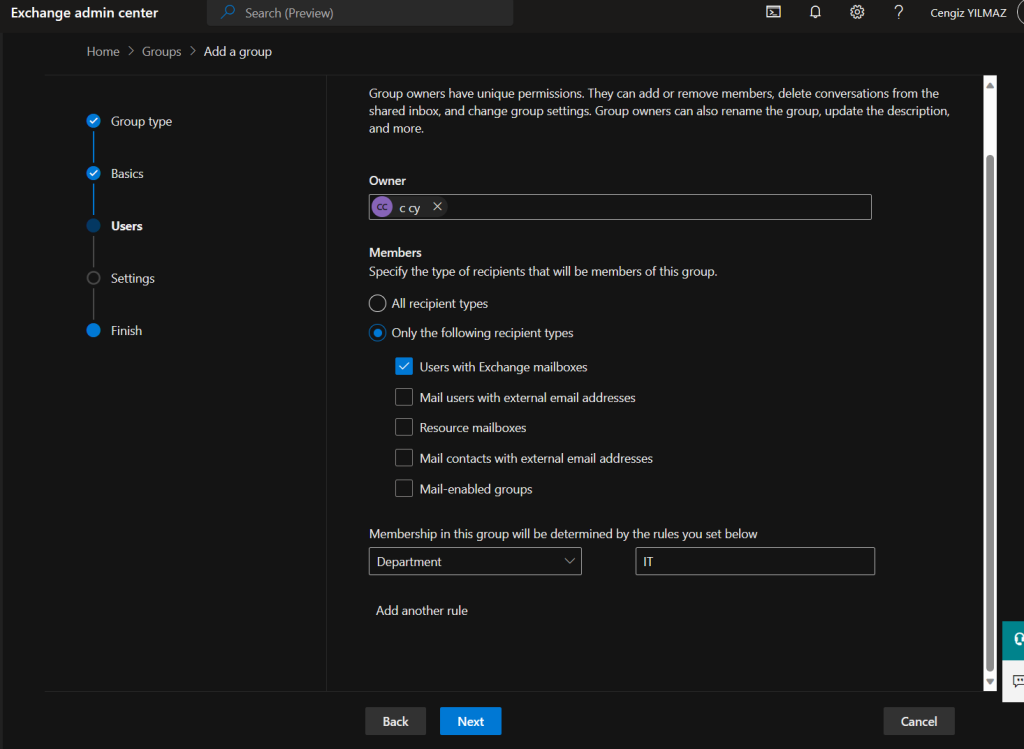Uncheck Users with Exchange mailboxes
Viewport: 1024px width, 749px height.
(404, 367)
